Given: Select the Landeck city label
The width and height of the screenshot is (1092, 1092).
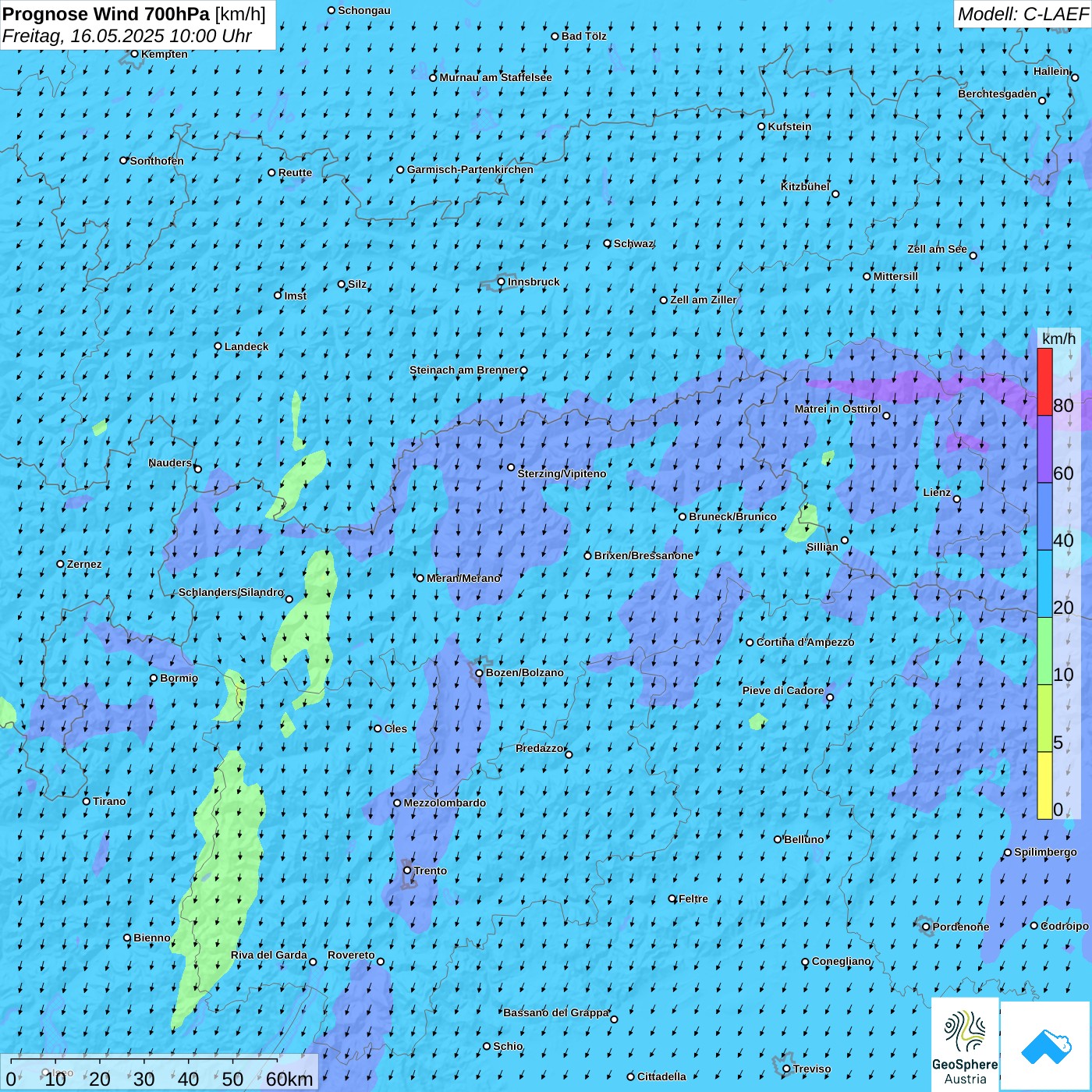Looking at the screenshot, I should pyautogui.click(x=246, y=346).
